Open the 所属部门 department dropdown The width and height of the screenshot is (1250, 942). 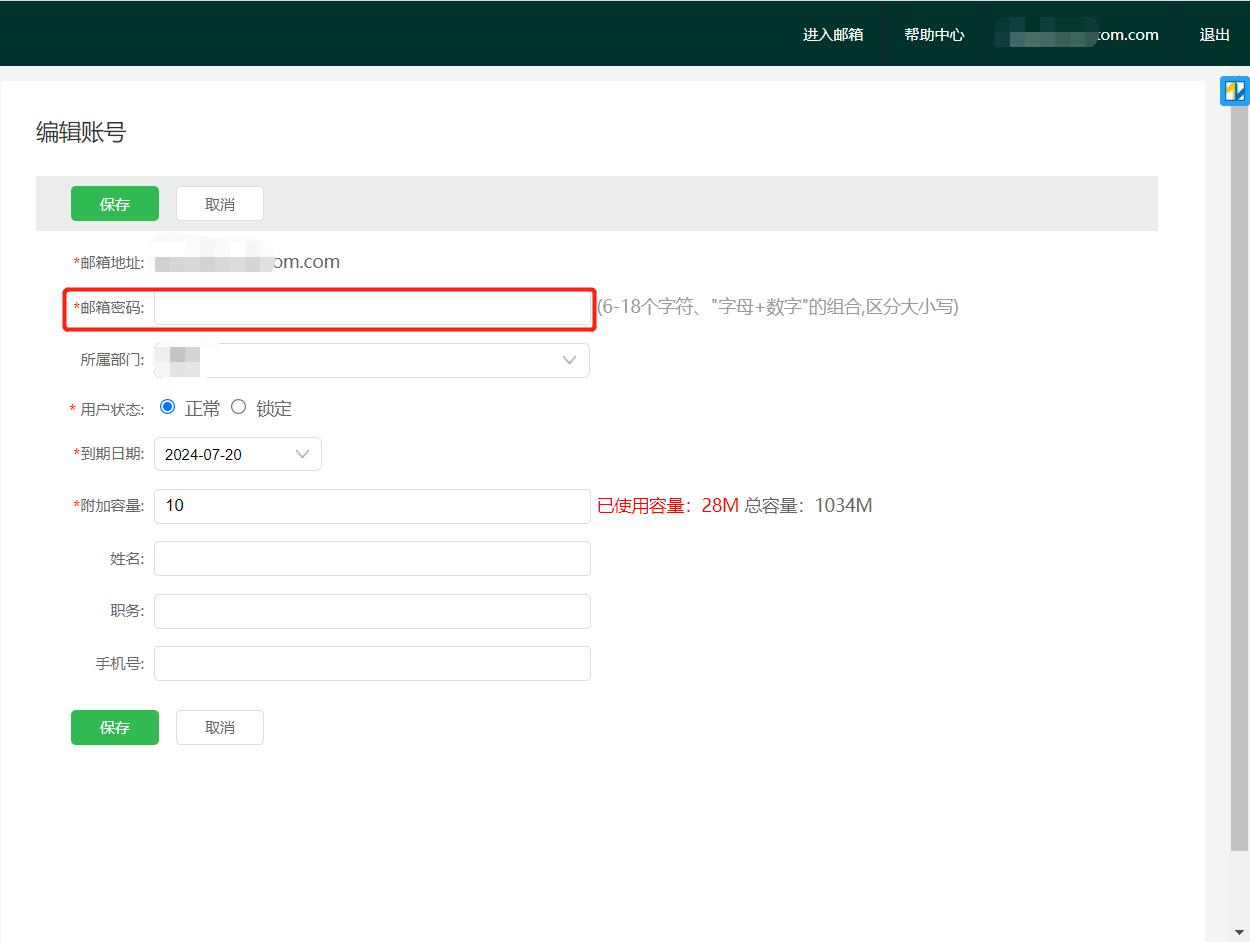pos(569,360)
